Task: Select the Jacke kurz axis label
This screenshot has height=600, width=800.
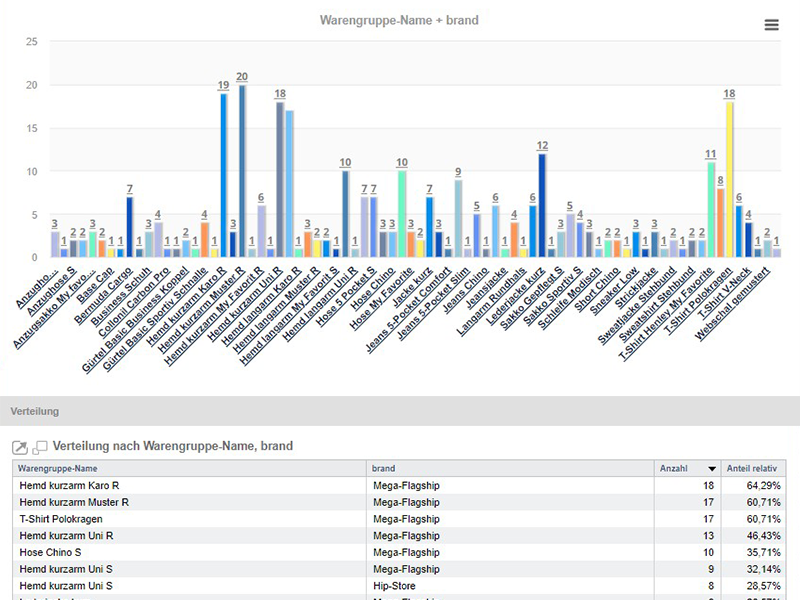Action: 412,287
